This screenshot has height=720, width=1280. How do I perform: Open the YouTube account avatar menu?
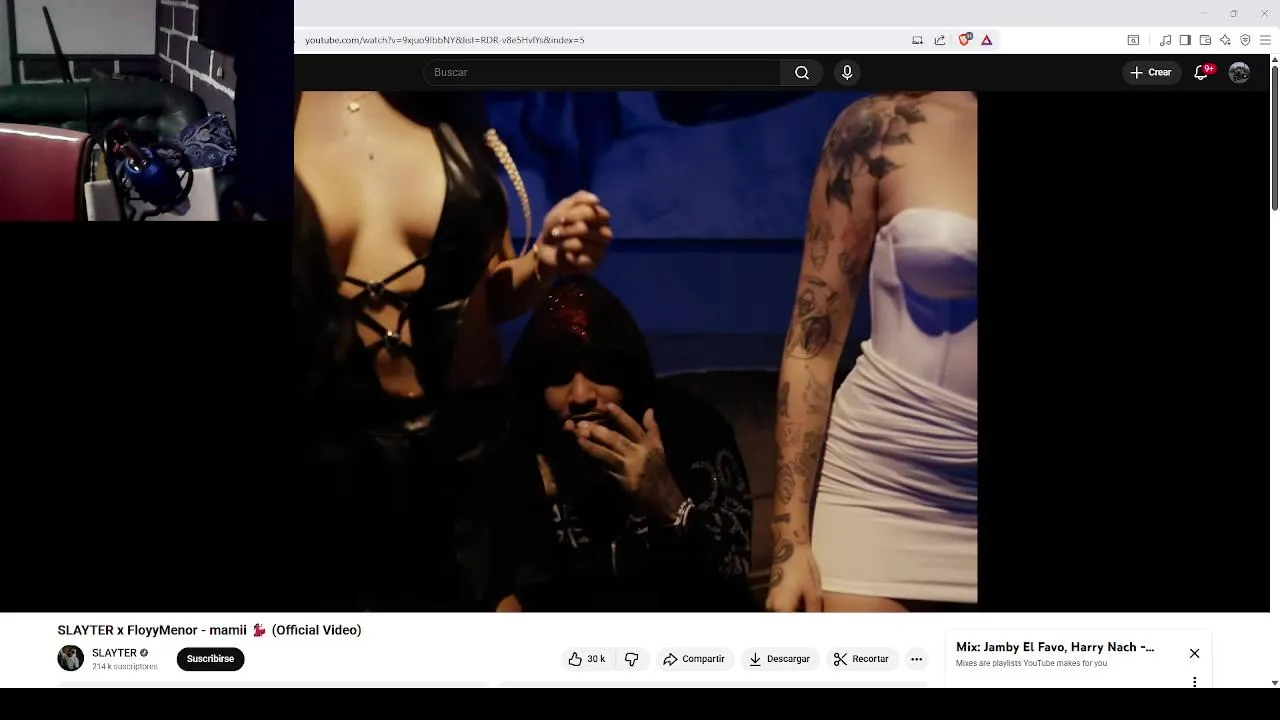click(x=1239, y=72)
